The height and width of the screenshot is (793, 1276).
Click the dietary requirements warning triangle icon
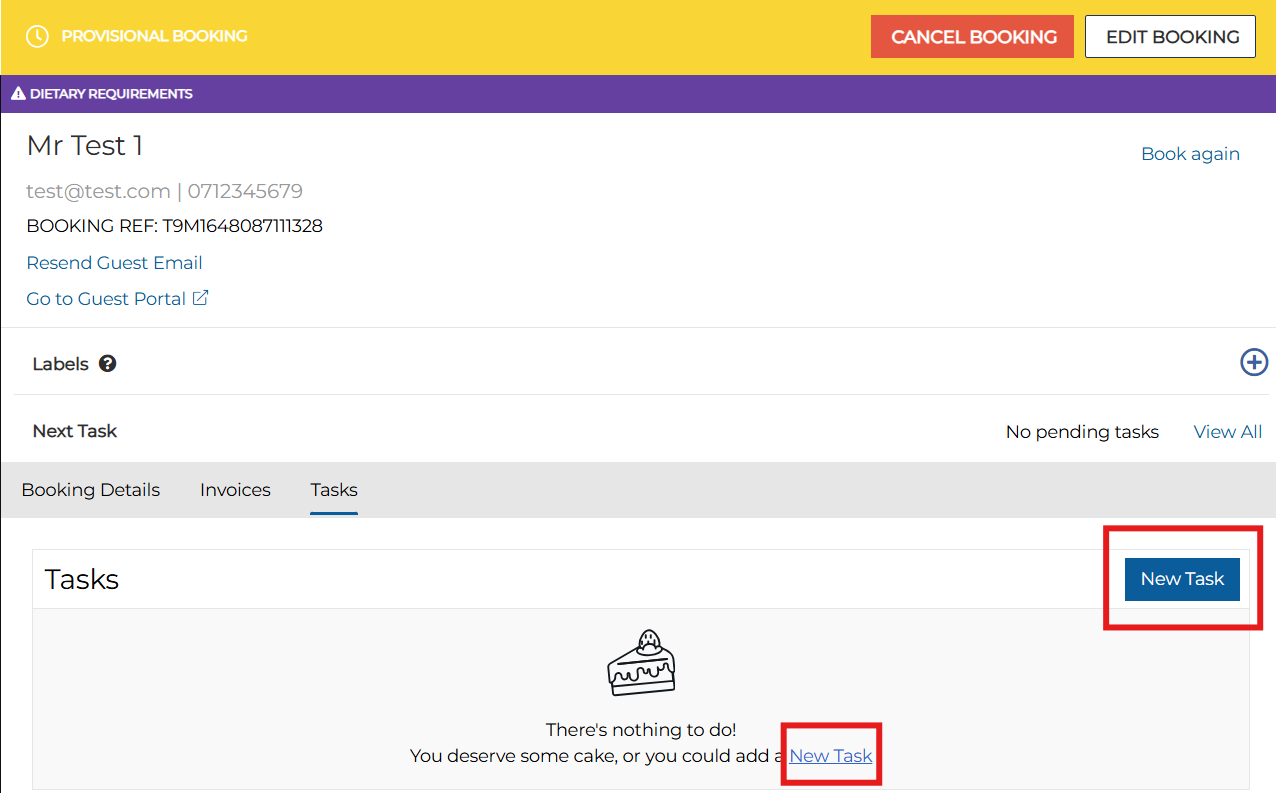[18, 94]
